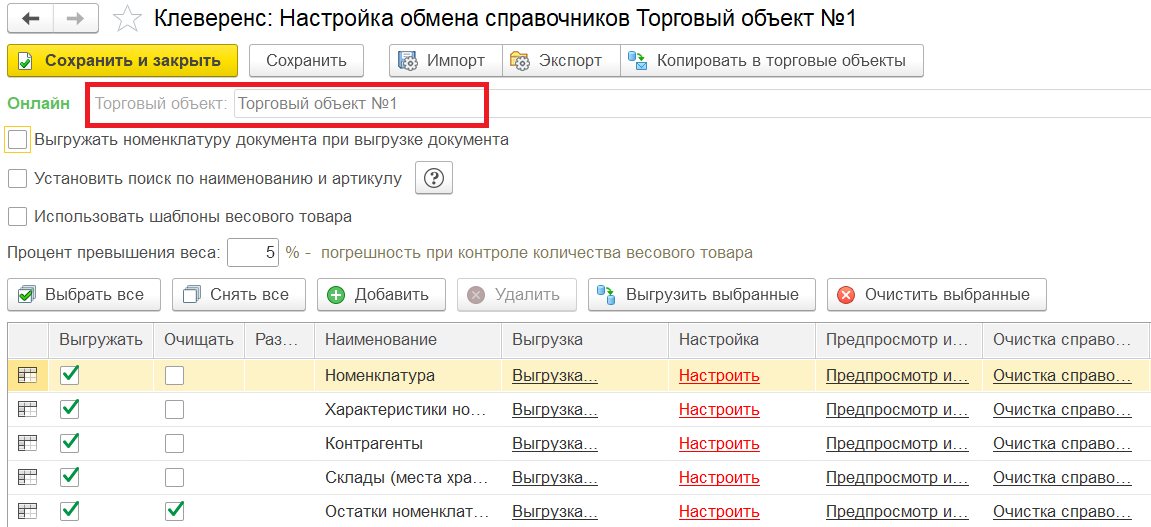Click Очистка справочника link for Склады

(x=1062, y=477)
